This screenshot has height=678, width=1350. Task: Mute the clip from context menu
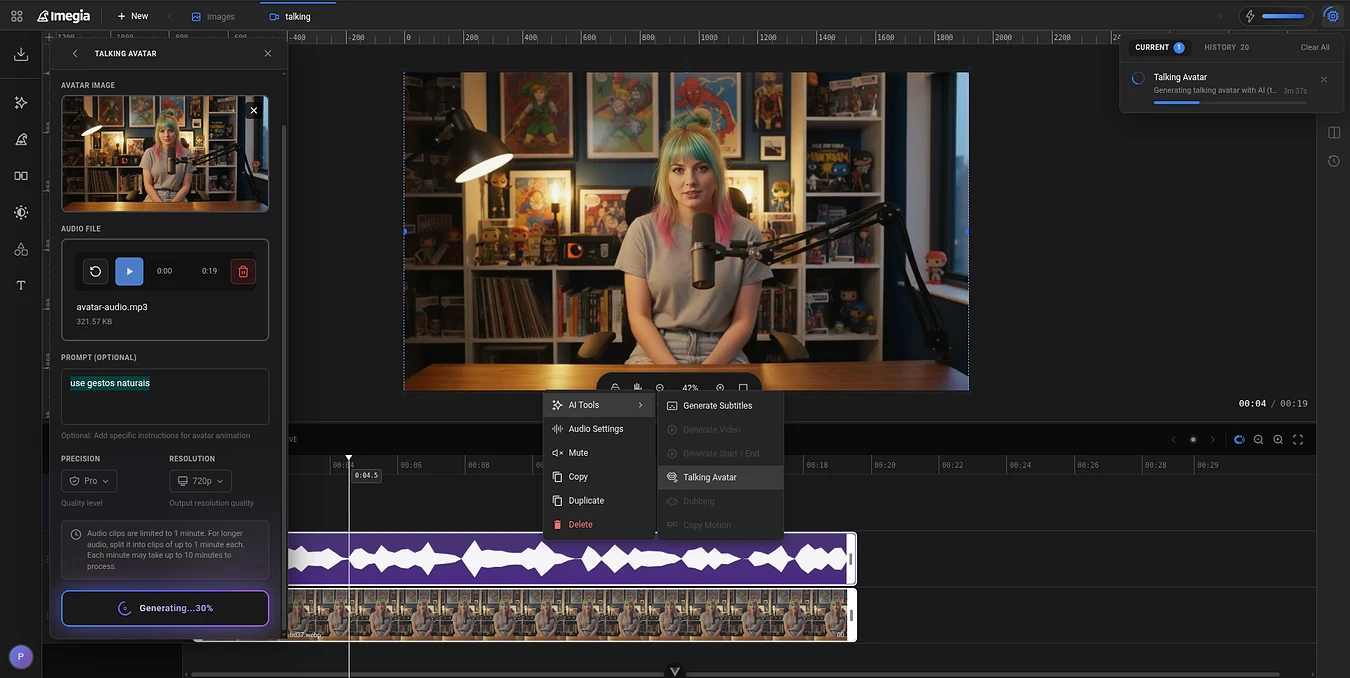tap(578, 453)
